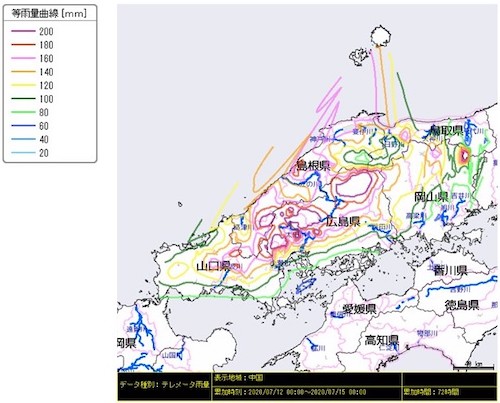The image size is (500, 403).
Task: Click the 60 mm blue legend line
Action: [x=23, y=126]
